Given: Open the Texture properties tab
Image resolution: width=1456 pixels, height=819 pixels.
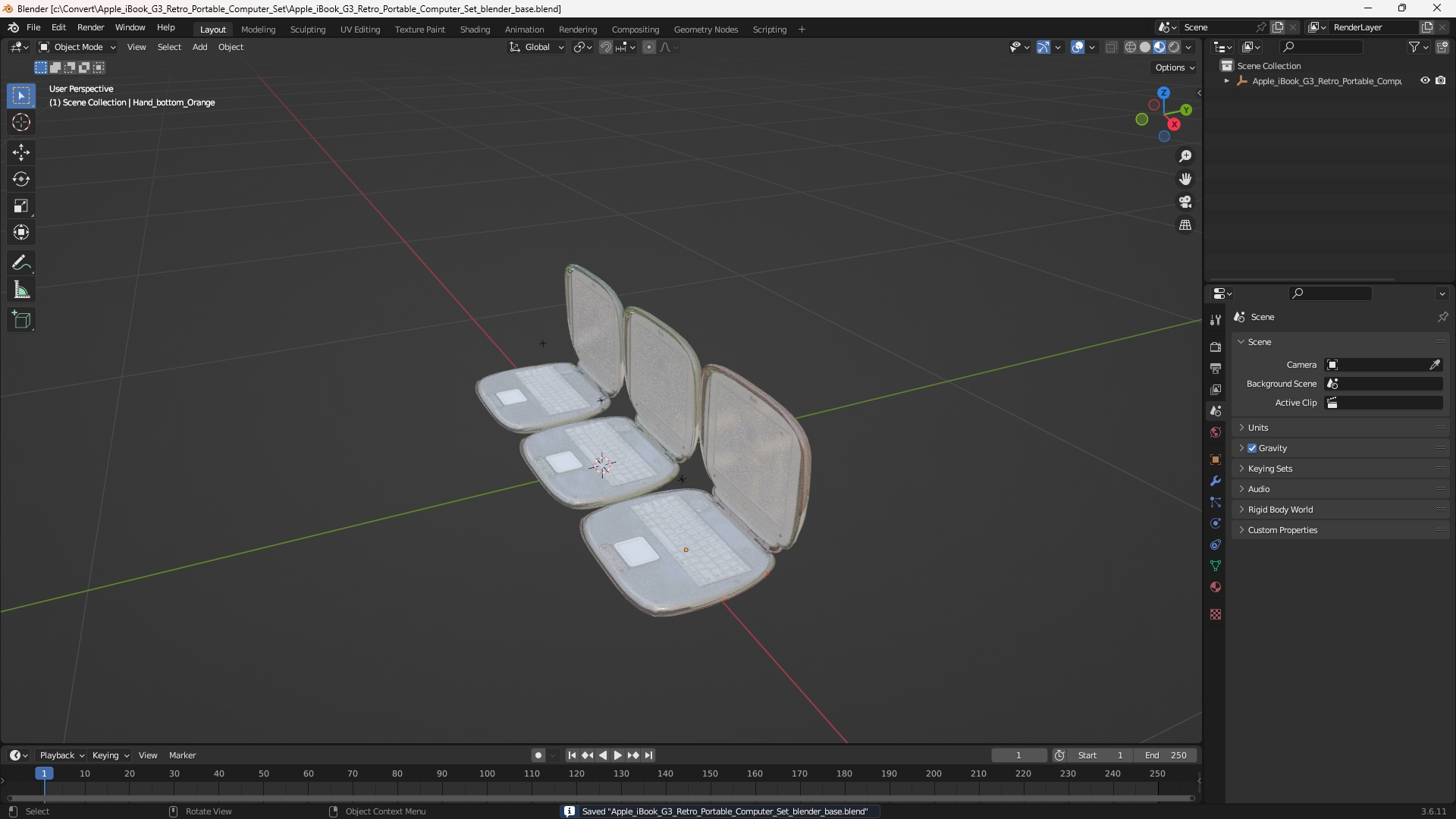Looking at the screenshot, I should (1216, 614).
